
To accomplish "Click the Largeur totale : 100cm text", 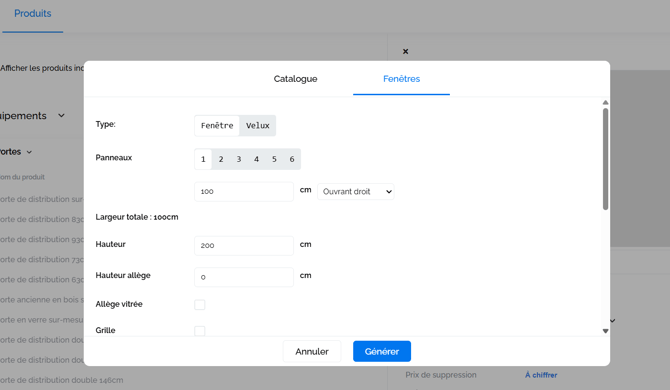I will pyautogui.click(x=137, y=217).
